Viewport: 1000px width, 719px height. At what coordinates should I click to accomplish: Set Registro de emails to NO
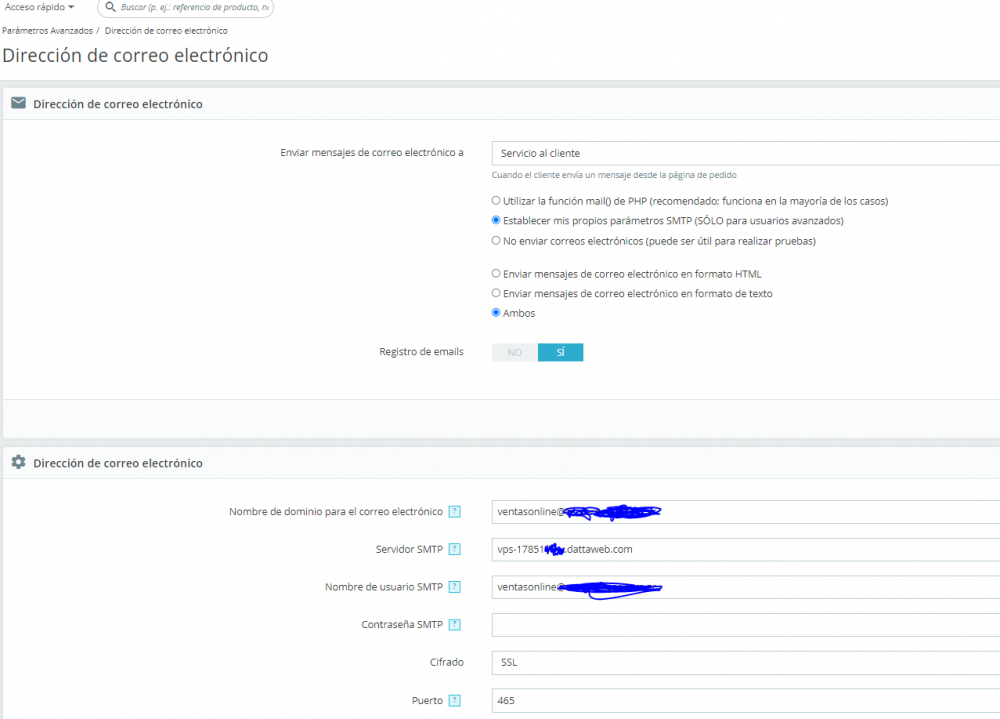(x=515, y=352)
